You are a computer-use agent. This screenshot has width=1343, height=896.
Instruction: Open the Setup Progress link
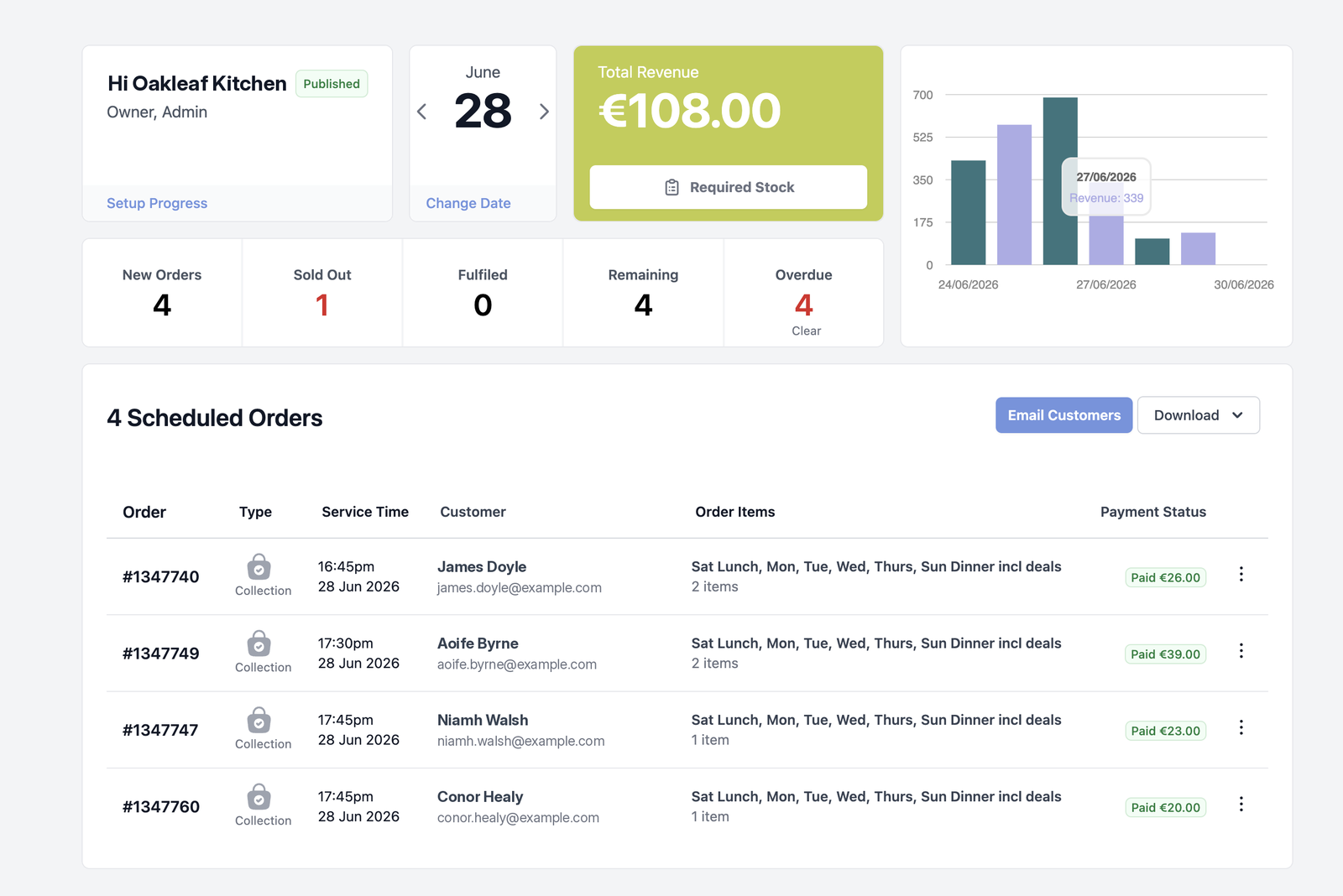(157, 203)
